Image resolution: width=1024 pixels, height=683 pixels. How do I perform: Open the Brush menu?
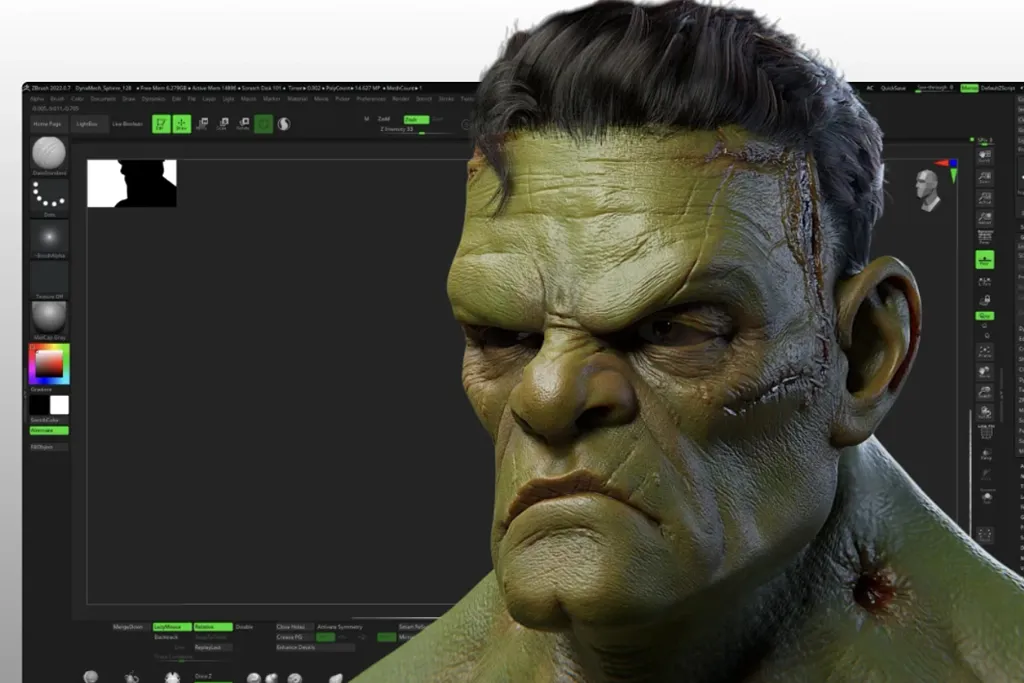point(57,99)
